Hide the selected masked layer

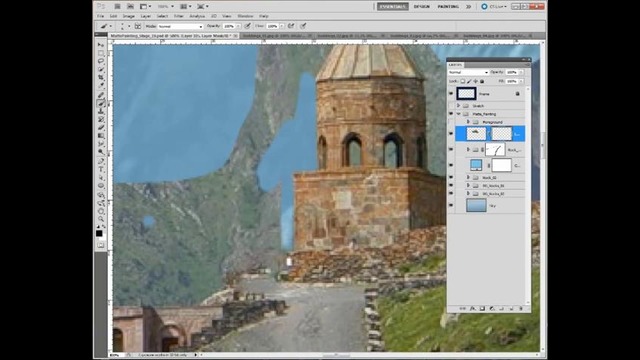pos(451,133)
